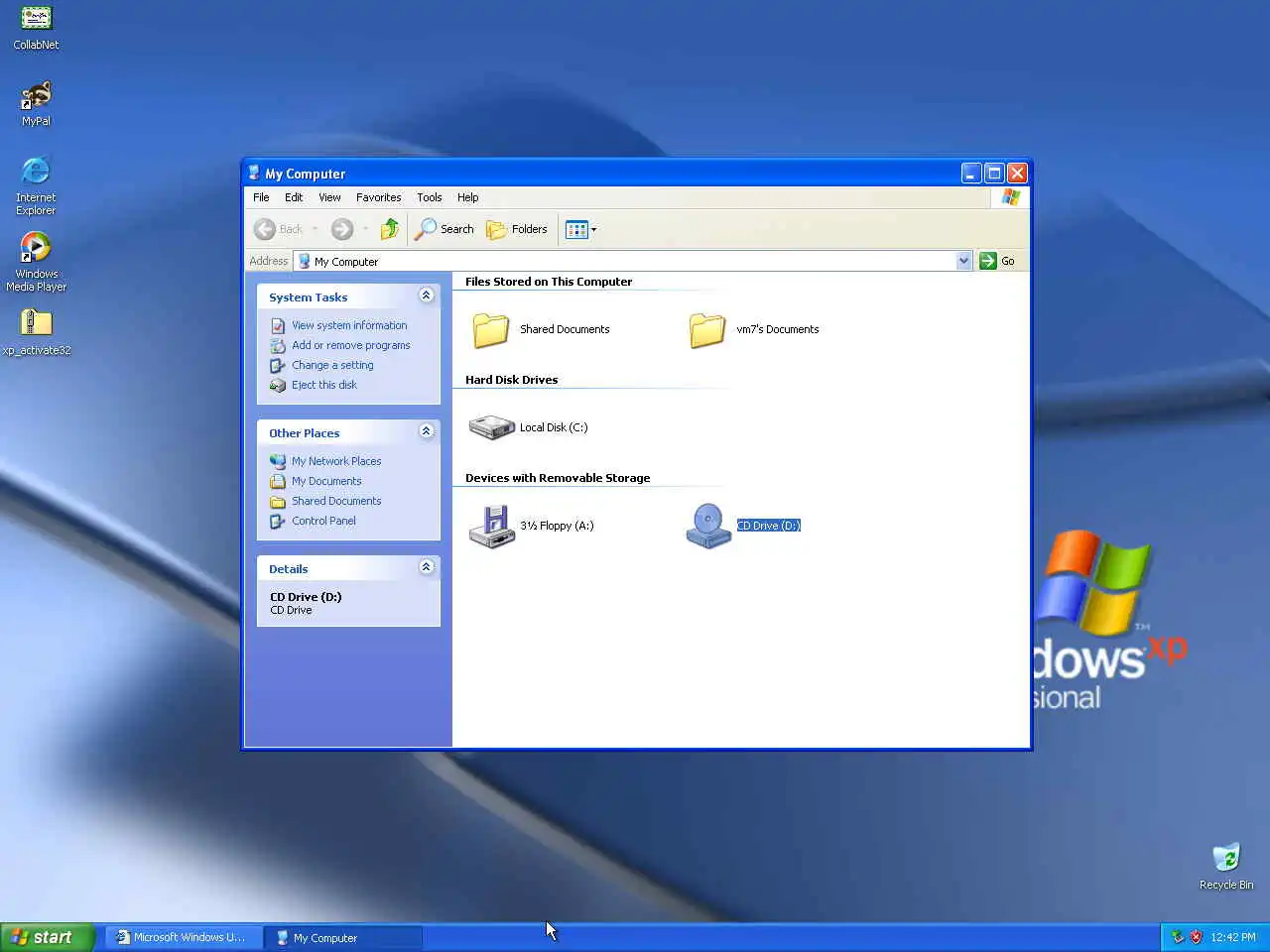The width and height of the screenshot is (1270, 952).
Task: Click the 12:42 PM system clock
Action: [x=1233, y=937]
